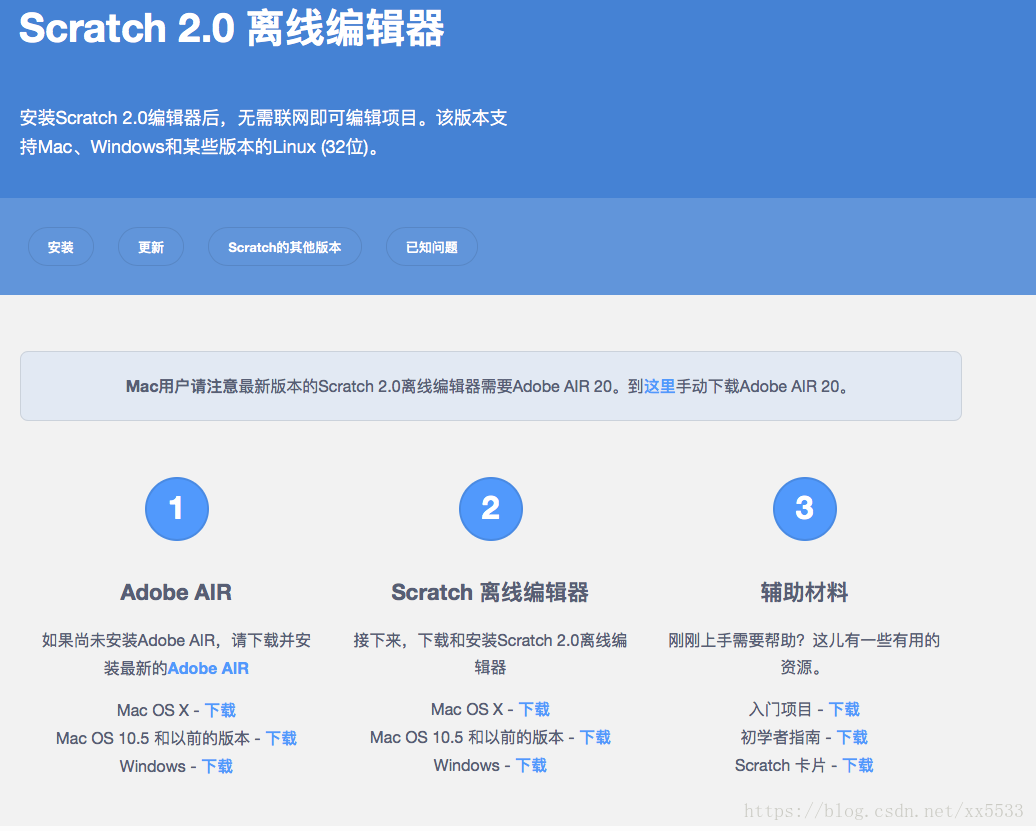Screen dimensions: 1036x831
Task: Download Adobe AIR for Mac OS 10.5
Action: [281, 738]
